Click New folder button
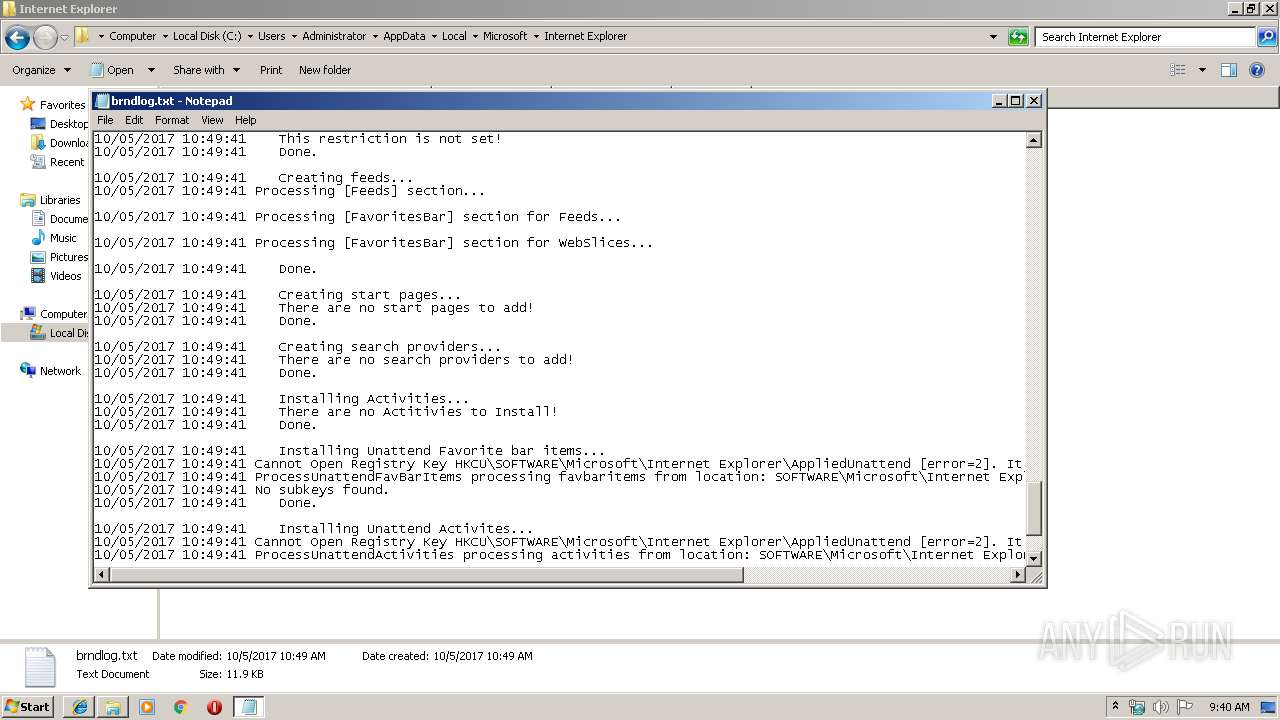The image size is (1280, 720). pyautogui.click(x=325, y=70)
